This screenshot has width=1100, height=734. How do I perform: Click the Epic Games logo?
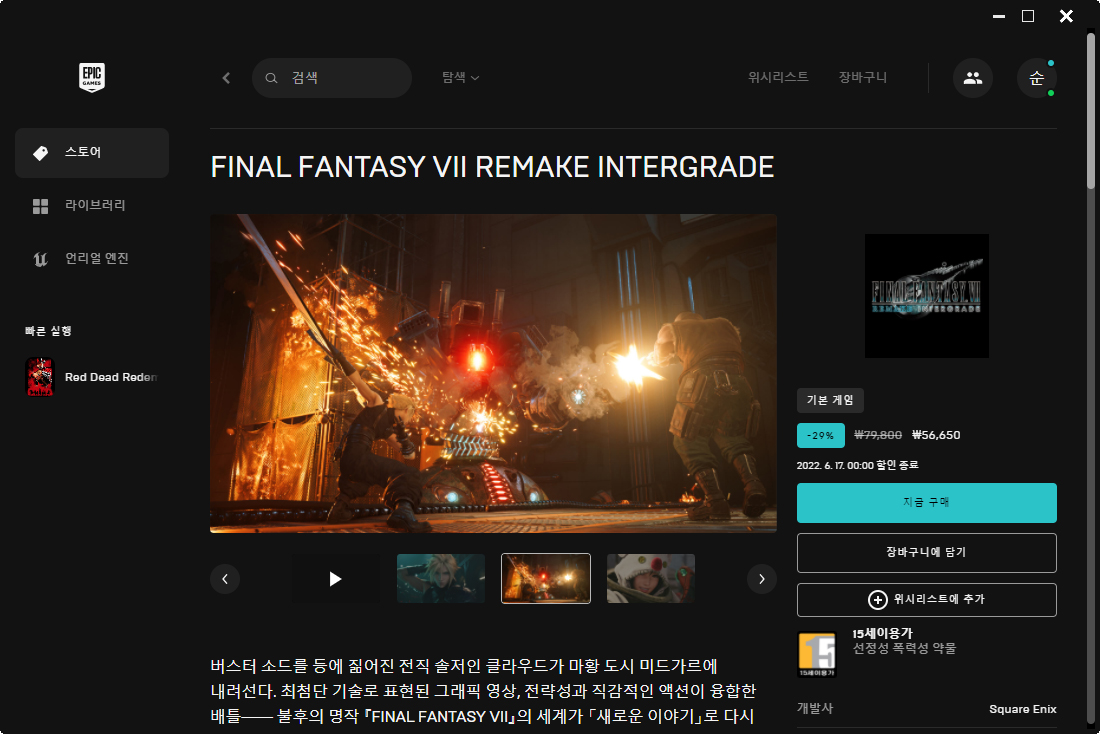tap(92, 77)
